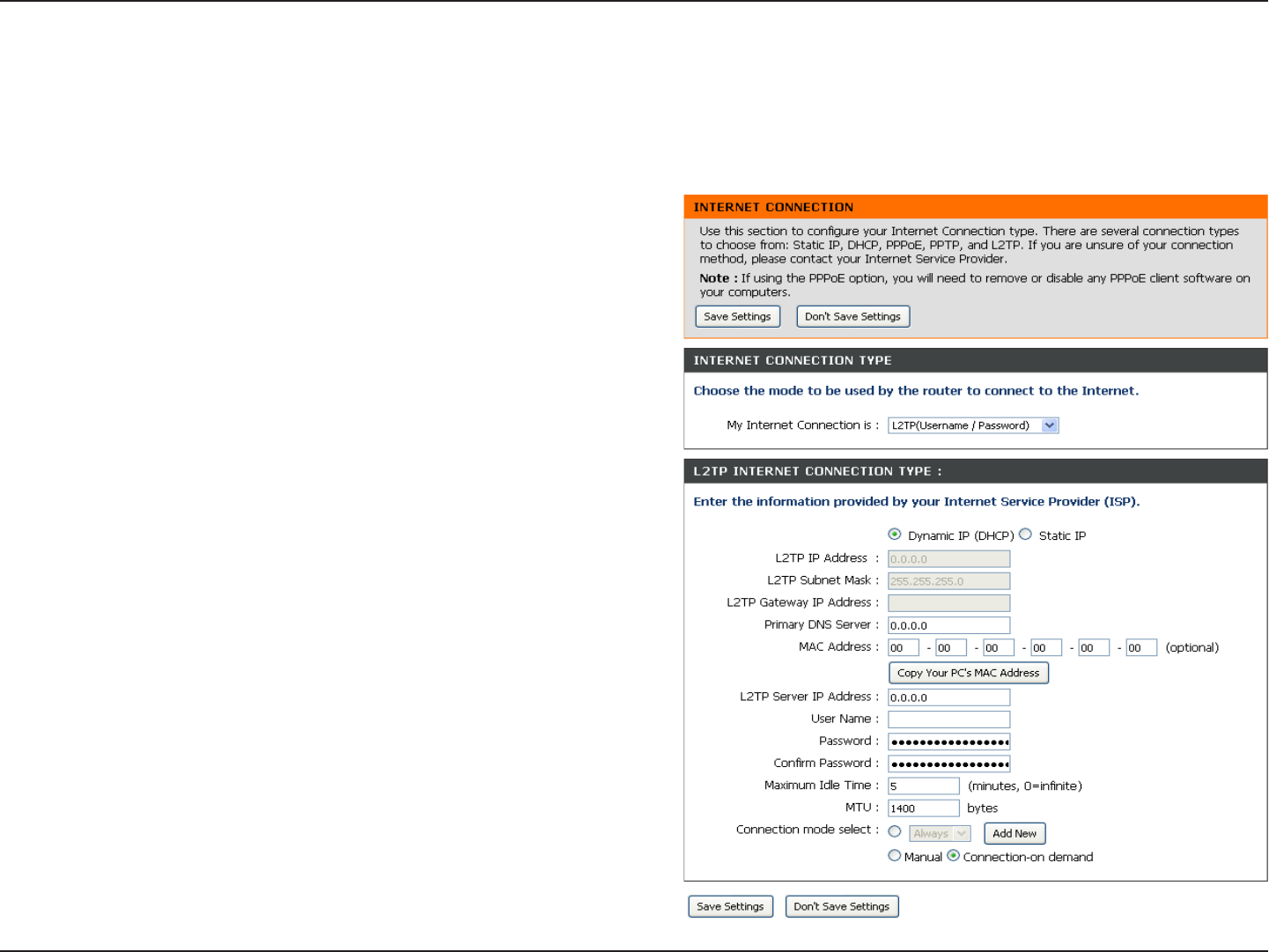1269x952 pixels.
Task: Click the orange "INTERNET CONNECTION" header
Action: [976, 207]
